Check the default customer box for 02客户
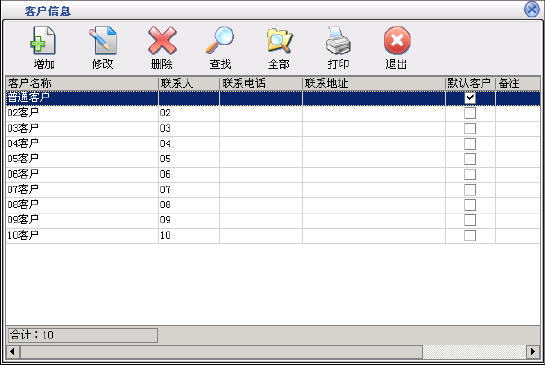 (x=470, y=113)
